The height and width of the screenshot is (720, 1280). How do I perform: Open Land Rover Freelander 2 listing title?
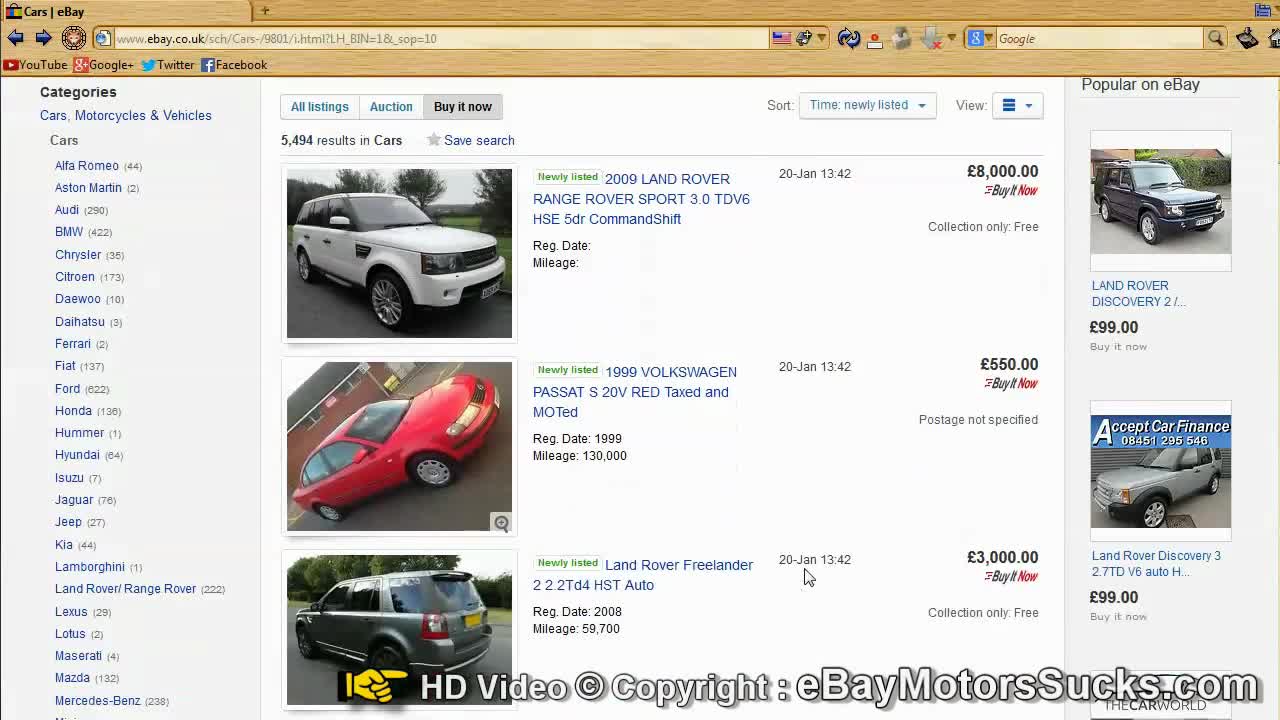(x=643, y=575)
